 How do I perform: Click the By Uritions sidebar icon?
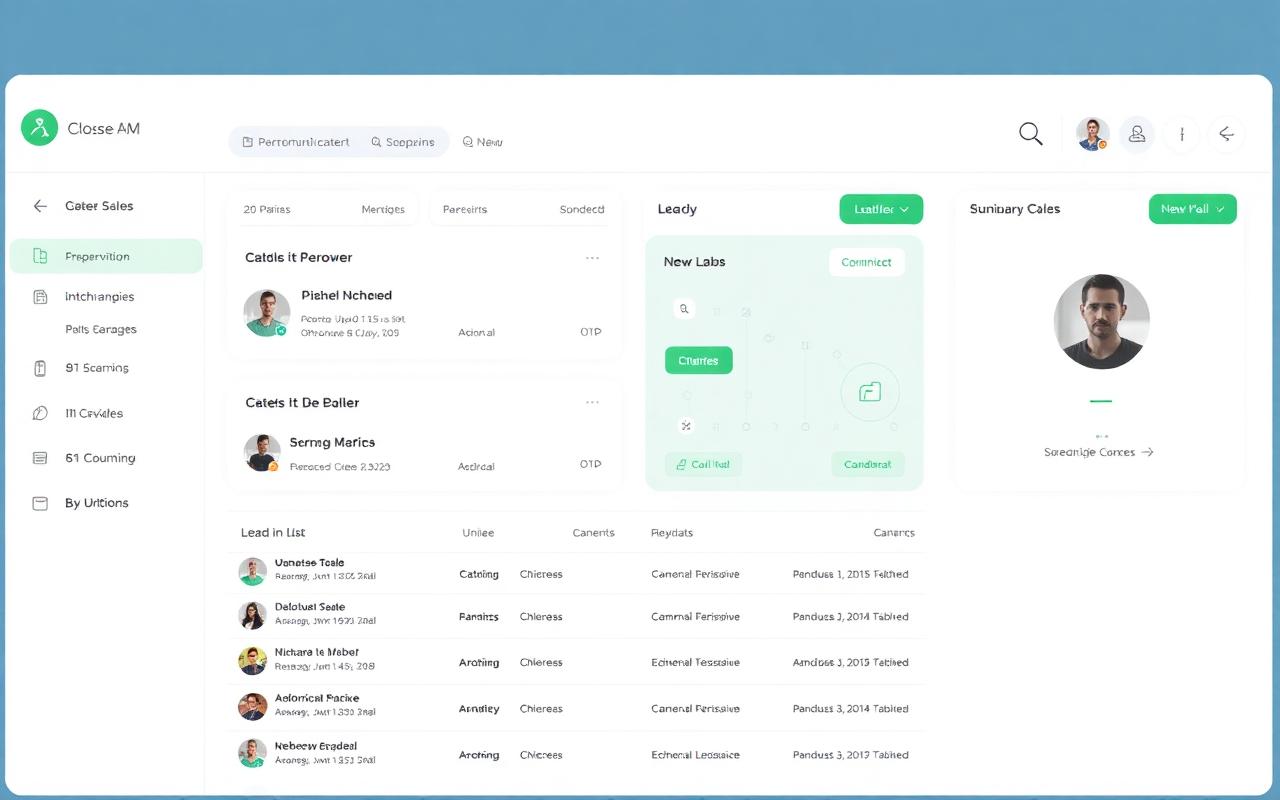click(40, 503)
